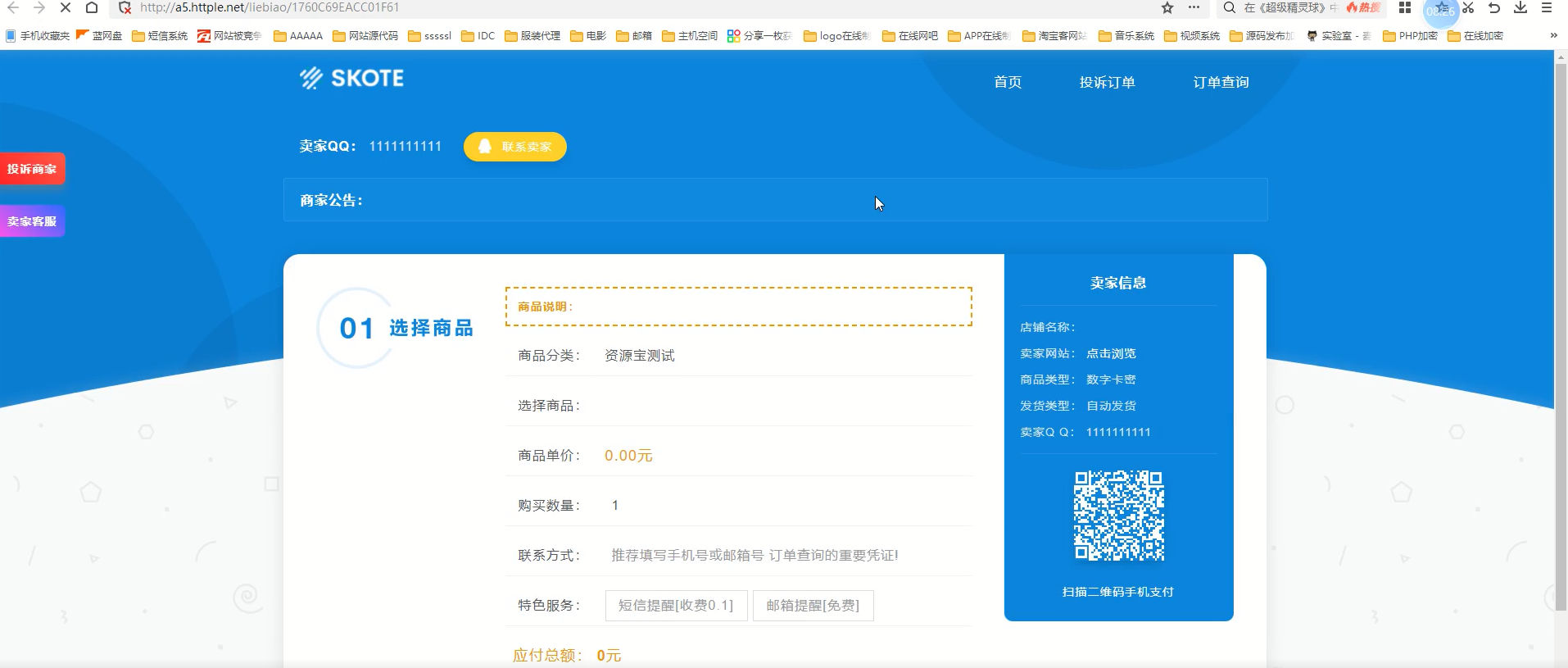This screenshot has height=668, width=1568.
Task: Open the 首页 navigation item
Action: 1008,82
